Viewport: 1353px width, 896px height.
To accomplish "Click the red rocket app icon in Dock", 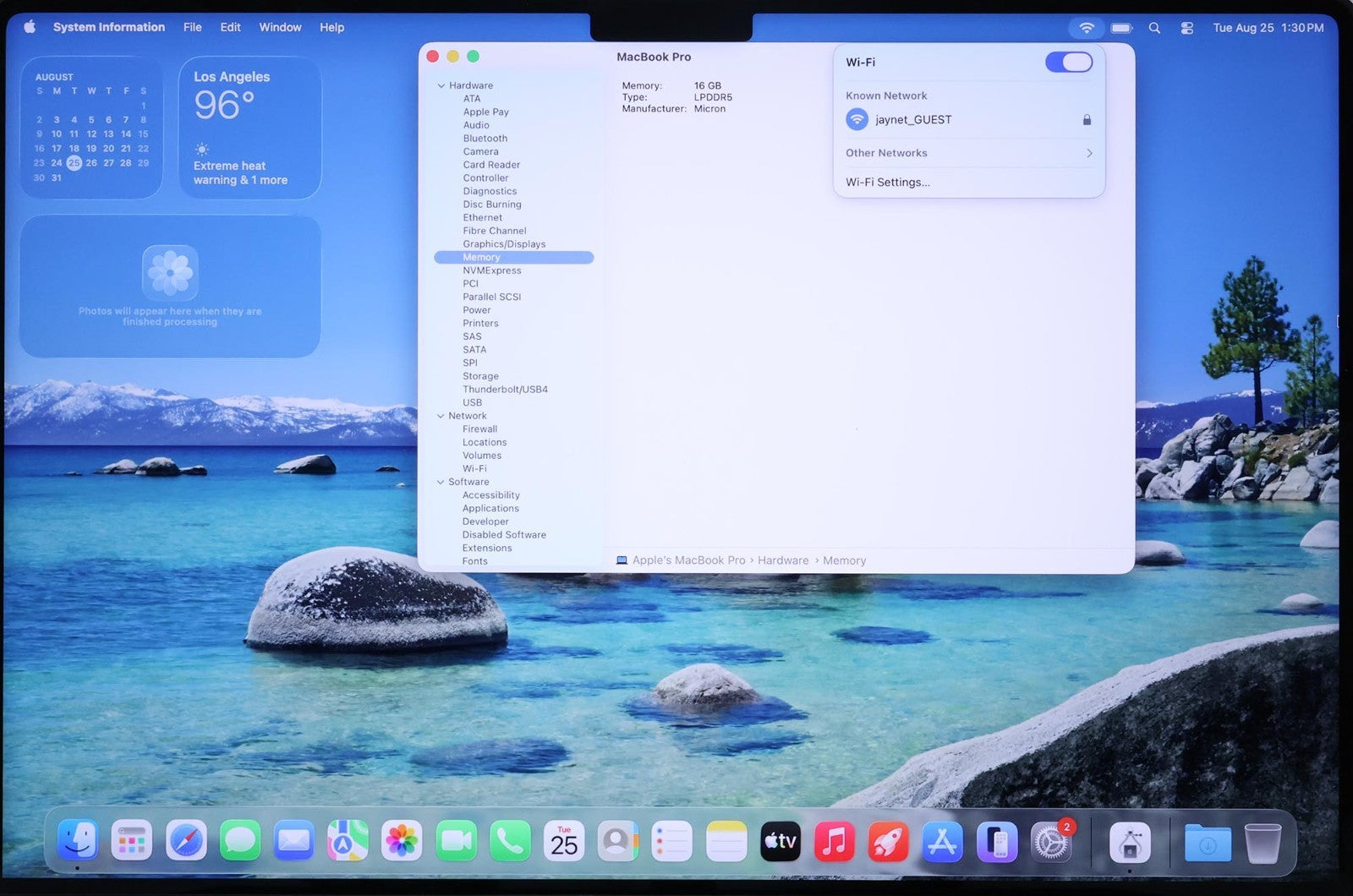I will pos(889,841).
